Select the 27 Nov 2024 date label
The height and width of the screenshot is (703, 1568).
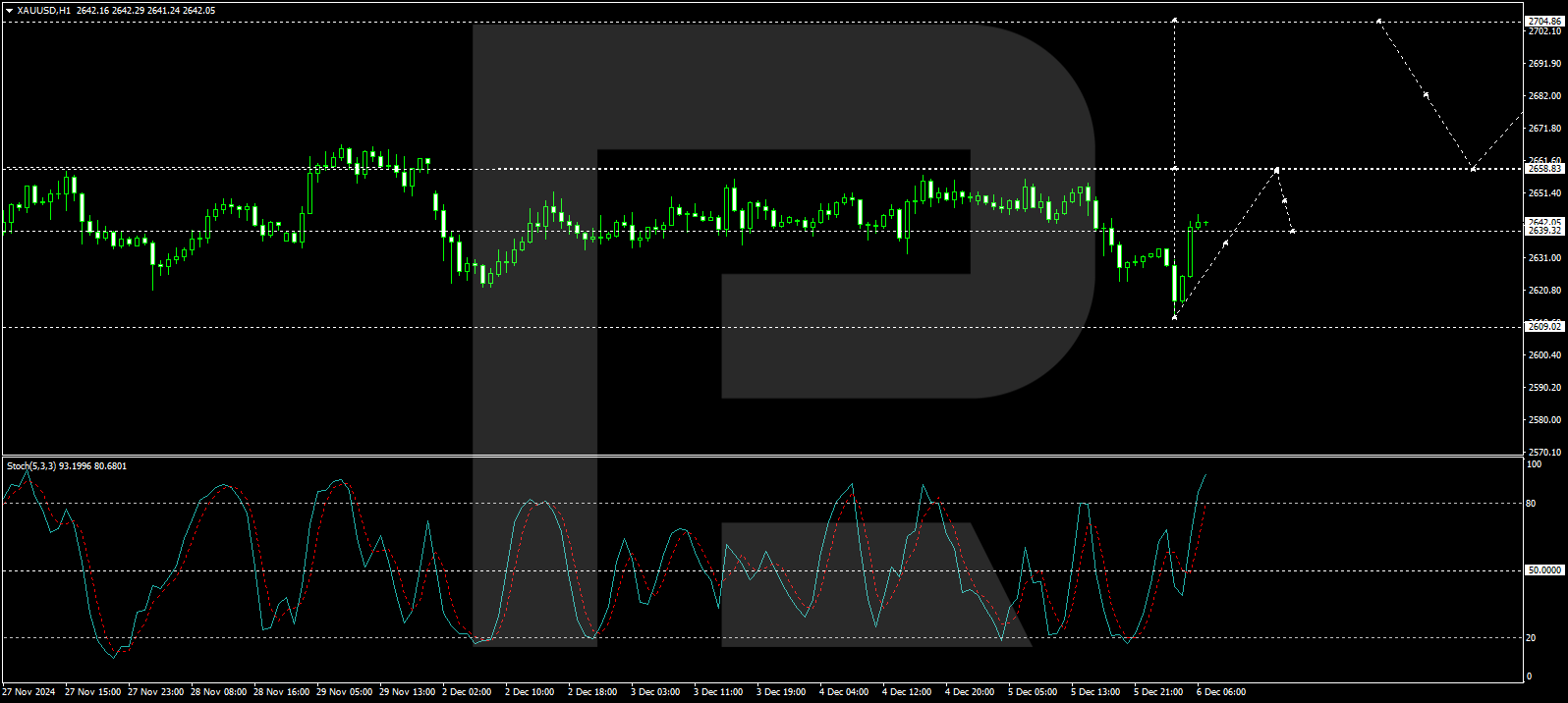29,692
